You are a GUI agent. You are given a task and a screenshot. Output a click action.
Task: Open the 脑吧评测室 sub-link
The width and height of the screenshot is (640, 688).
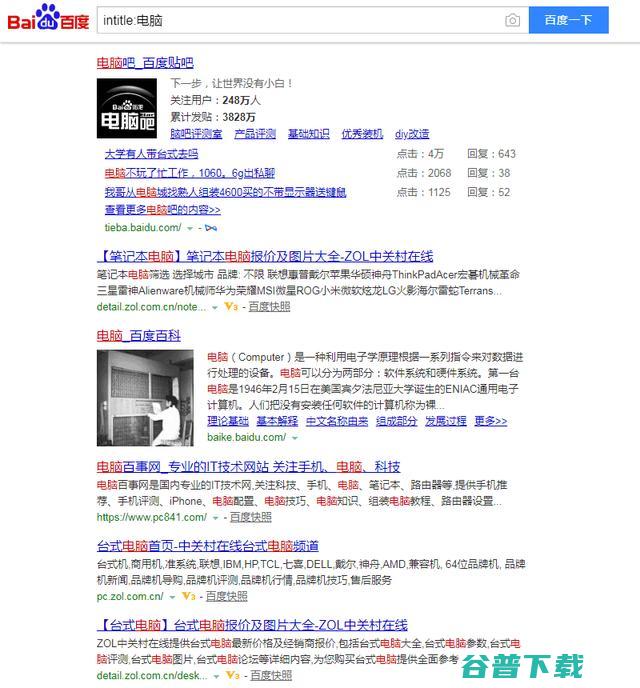[x=196, y=134]
